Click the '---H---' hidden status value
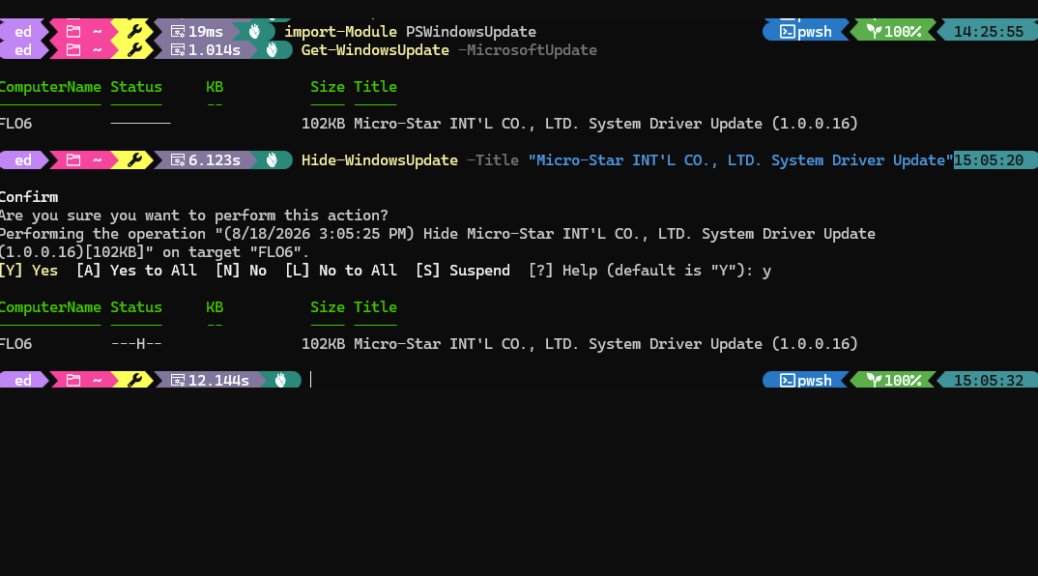 tap(136, 344)
